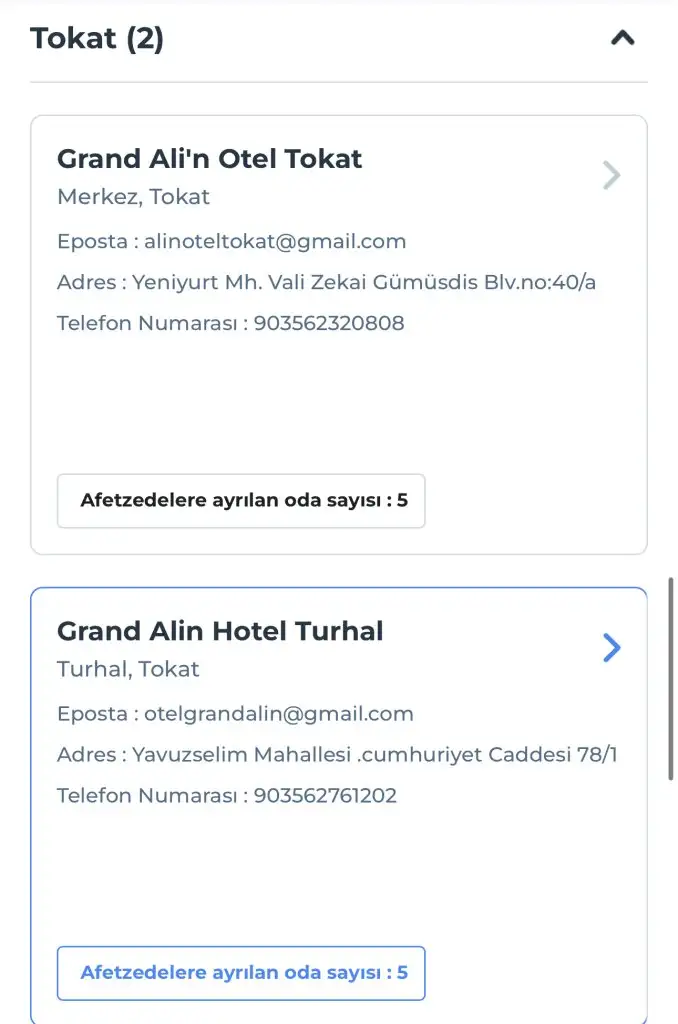
Task: Click Grand Alin Hotel Turhal title
Action: [x=220, y=631]
